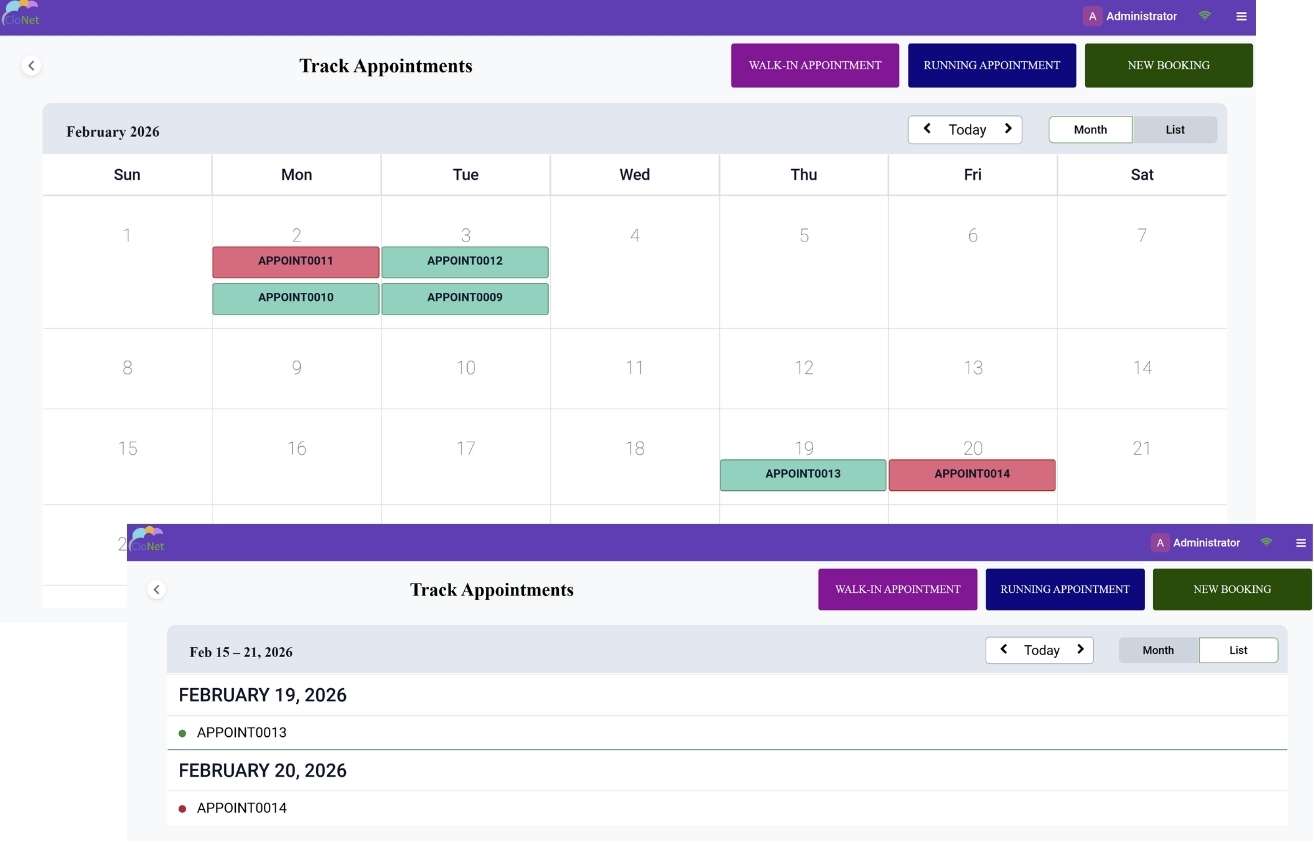Screen dimensions: 1314x842
Task: Go to previous month in February 2026 calendar
Action: (x=927, y=129)
